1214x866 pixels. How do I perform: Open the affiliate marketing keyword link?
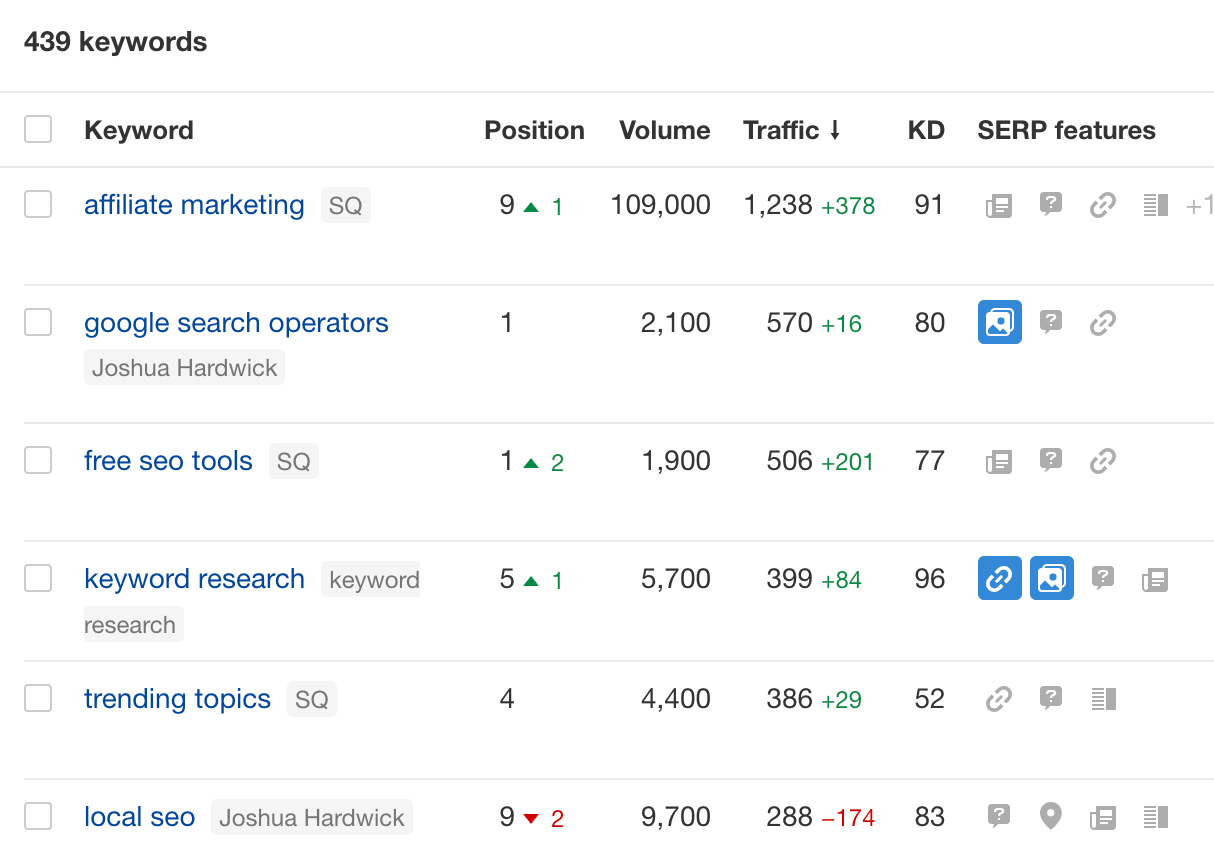(x=194, y=205)
